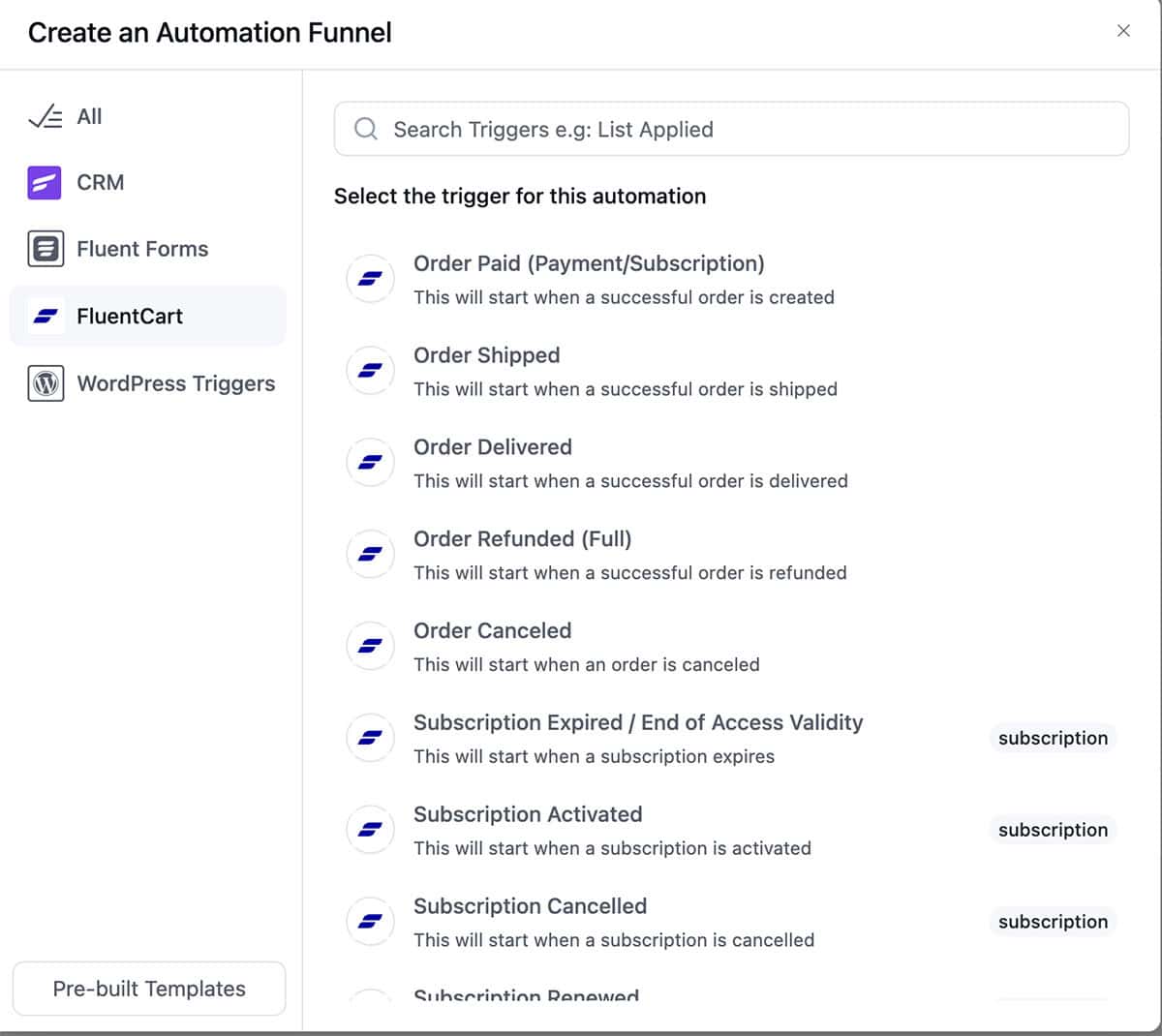1162x1036 pixels.
Task: Open Pre-built Templates
Action: pyautogui.click(x=149, y=989)
